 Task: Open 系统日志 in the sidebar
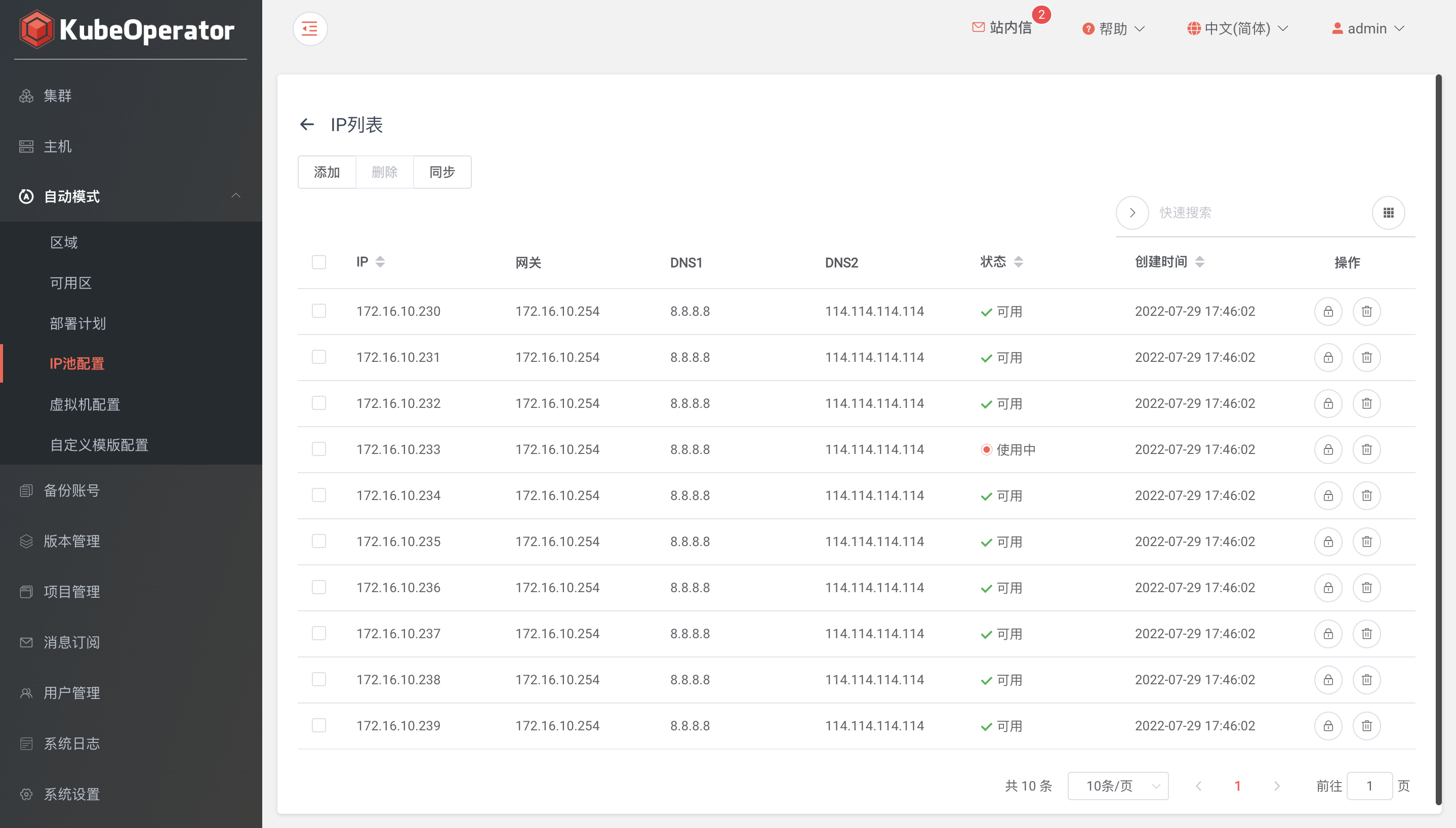[x=131, y=743]
